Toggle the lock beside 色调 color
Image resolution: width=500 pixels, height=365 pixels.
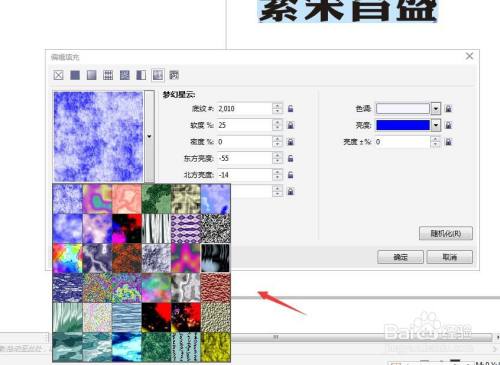pyautogui.click(x=449, y=109)
